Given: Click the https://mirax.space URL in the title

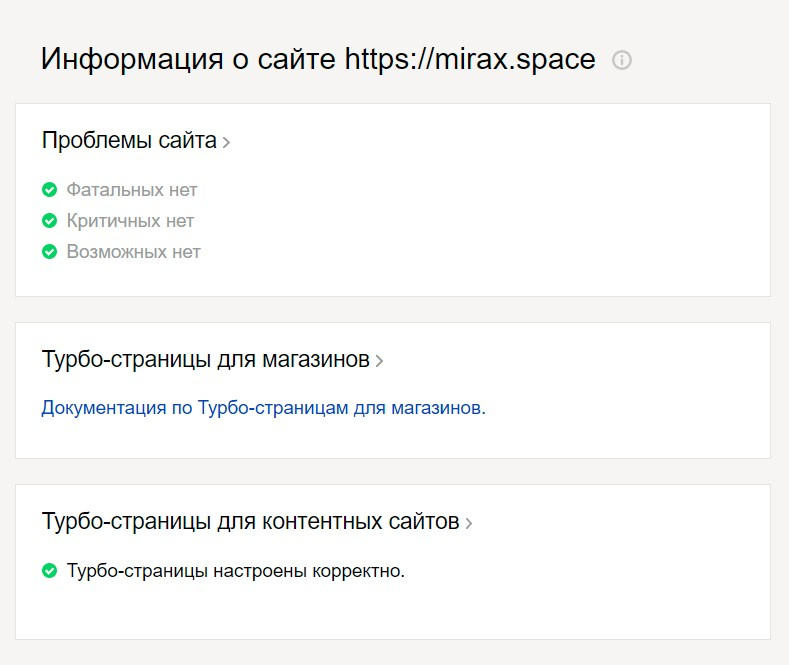Looking at the screenshot, I should pos(470,60).
